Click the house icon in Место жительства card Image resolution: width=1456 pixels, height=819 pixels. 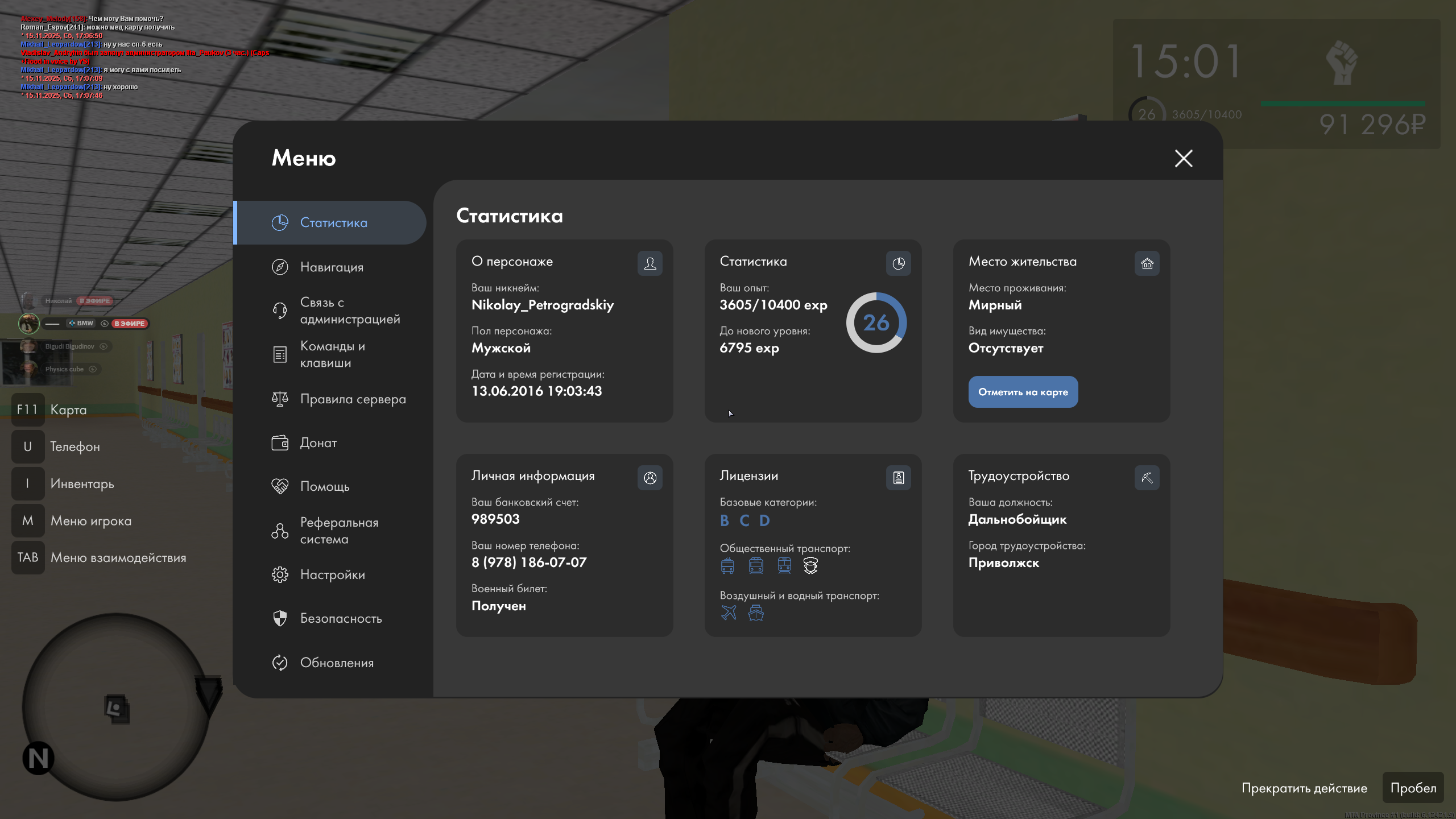point(1147,263)
